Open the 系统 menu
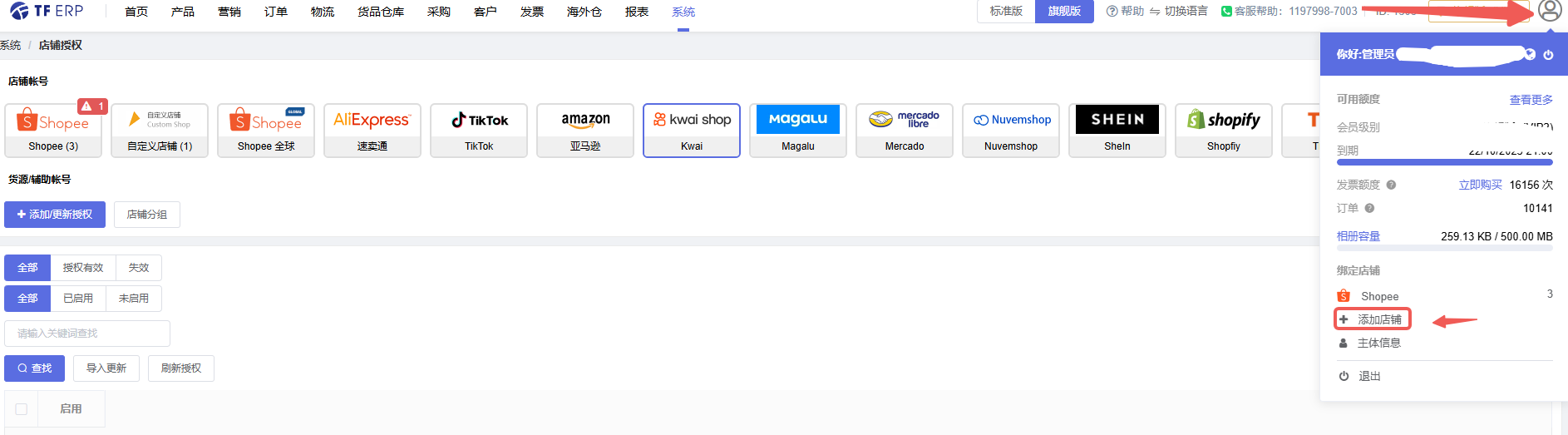 tap(683, 12)
